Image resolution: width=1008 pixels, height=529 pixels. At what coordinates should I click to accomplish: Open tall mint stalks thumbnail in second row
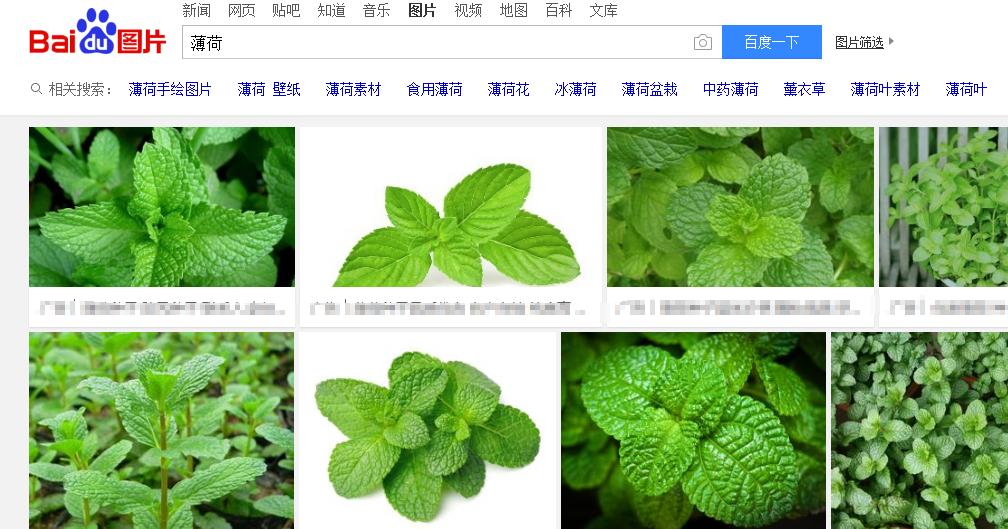point(161,431)
